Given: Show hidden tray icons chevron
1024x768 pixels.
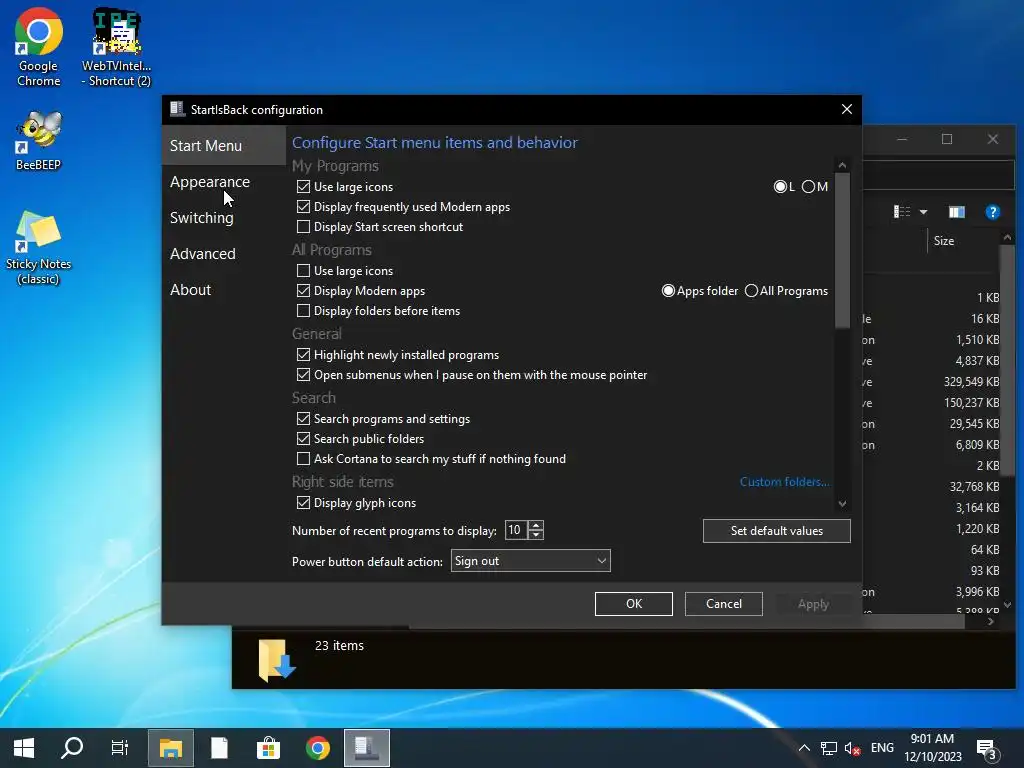Looking at the screenshot, I should (805, 748).
